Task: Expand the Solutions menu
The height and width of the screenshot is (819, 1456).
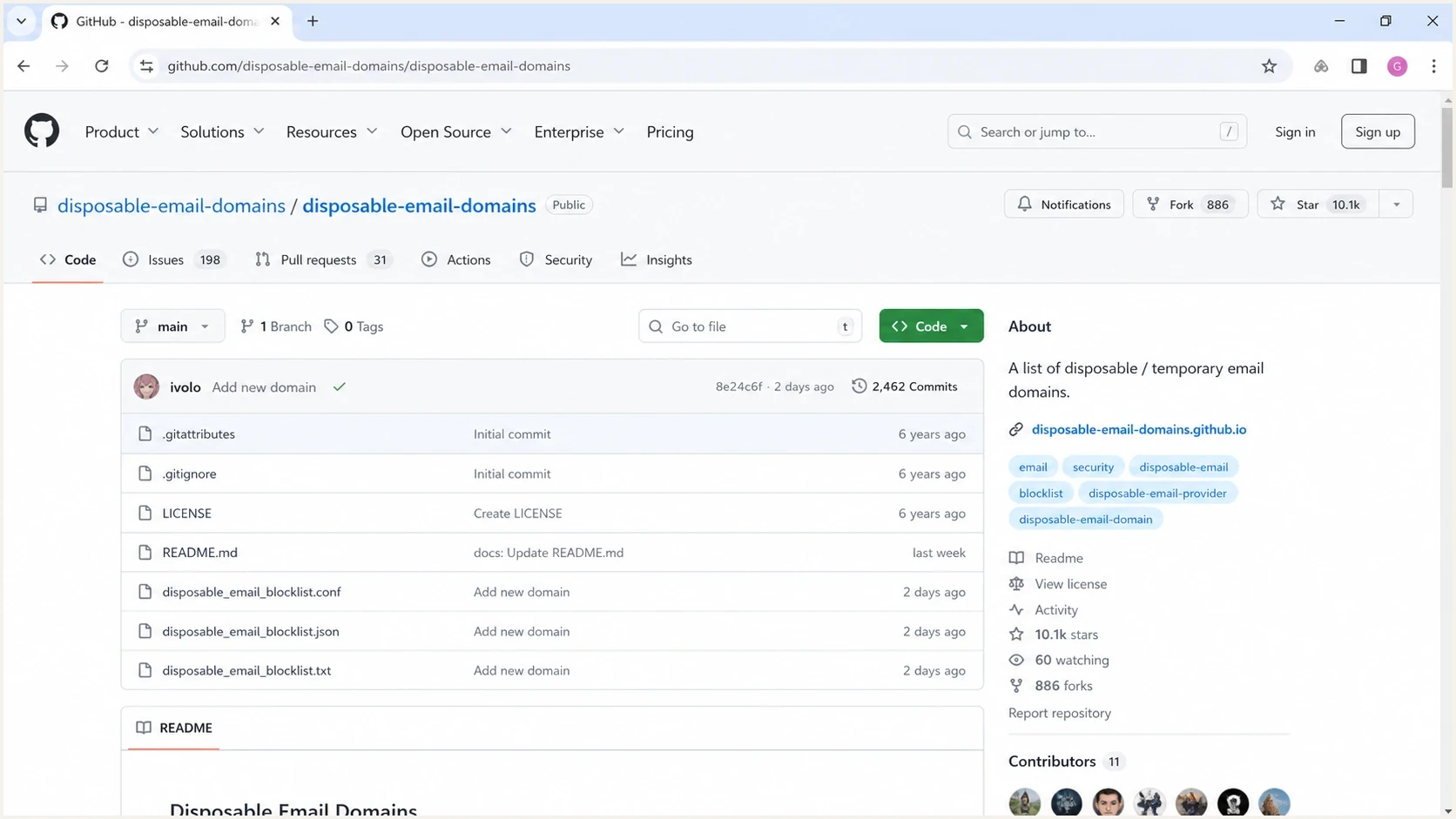Action: coord(222,131)
